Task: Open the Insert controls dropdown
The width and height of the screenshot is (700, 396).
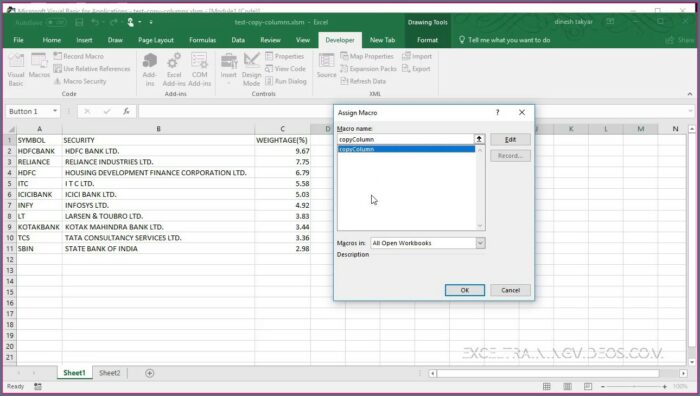Action: (229, 68)
